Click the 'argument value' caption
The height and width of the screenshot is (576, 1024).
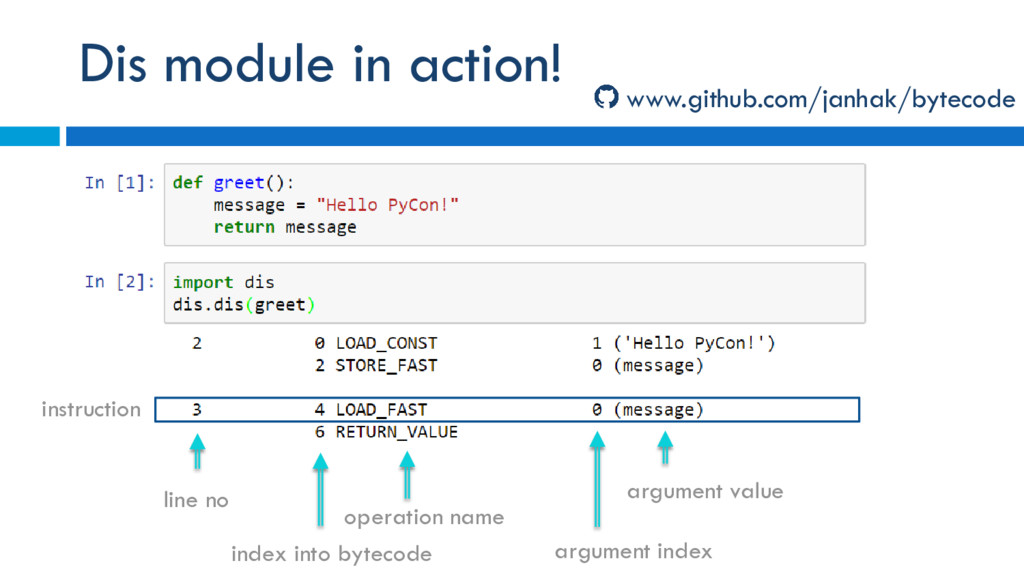[705, 492]
